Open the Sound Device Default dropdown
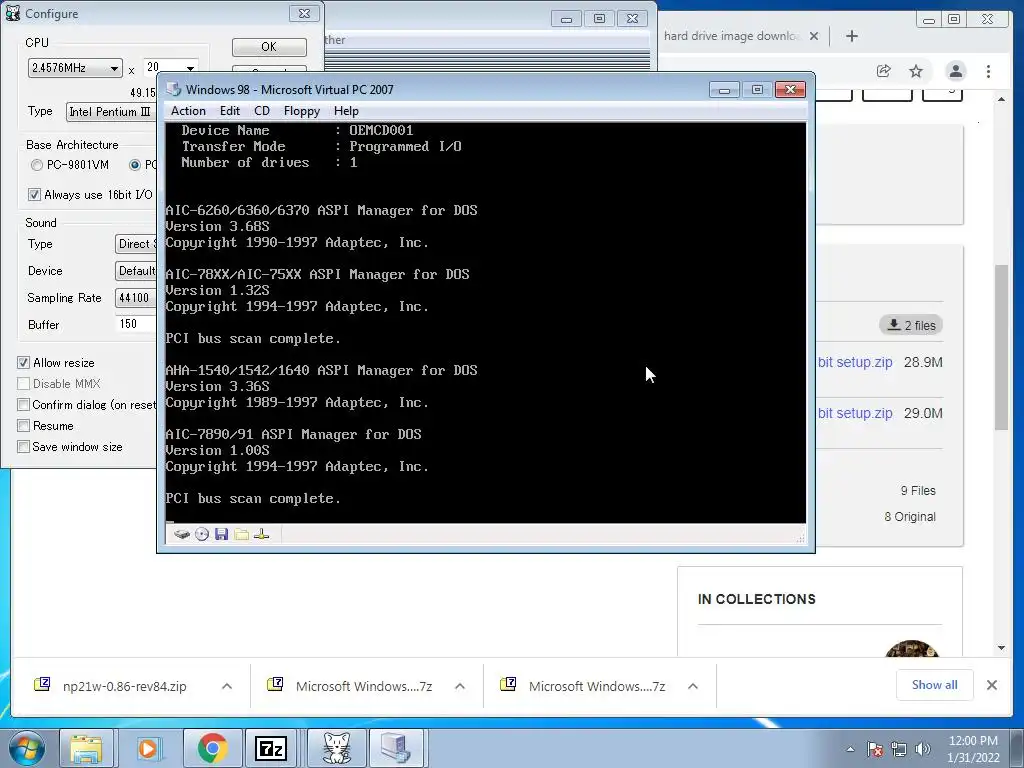The height and width of the screenshot is (768, 1024). click(136, 270)
